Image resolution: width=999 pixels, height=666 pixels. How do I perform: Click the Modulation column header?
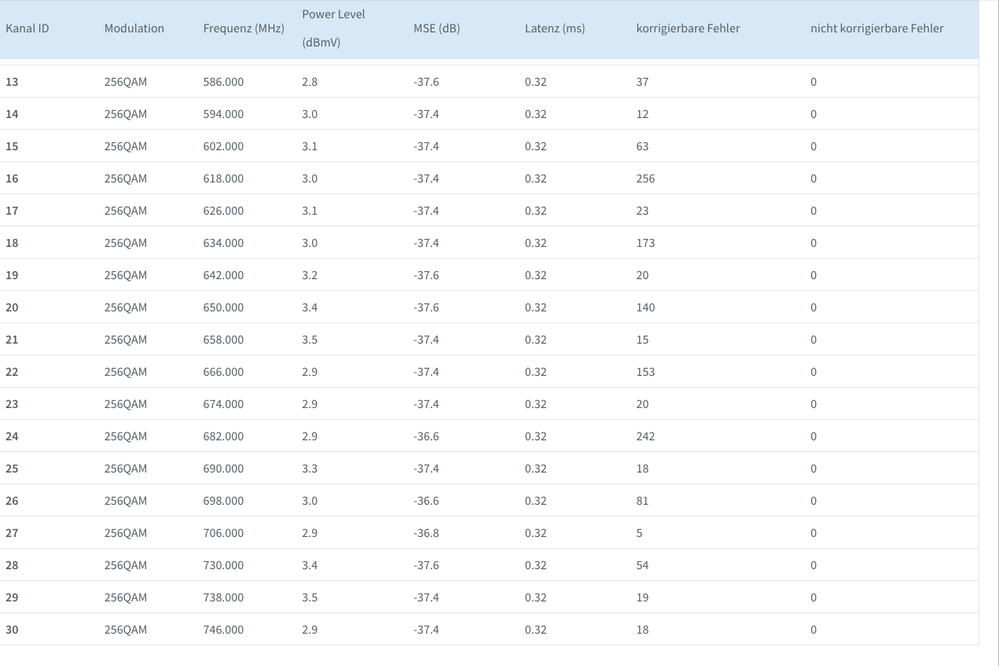click(x=134, y=28)
